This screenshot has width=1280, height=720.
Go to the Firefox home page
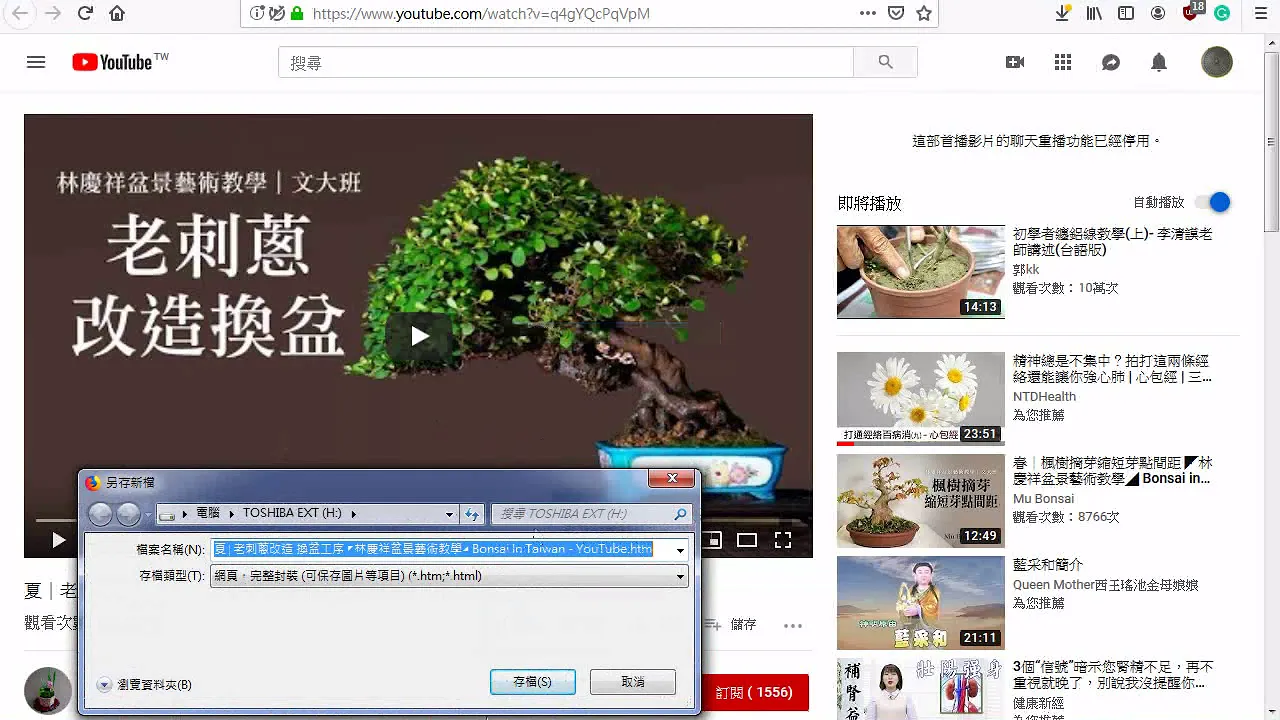tap(117, 13)
